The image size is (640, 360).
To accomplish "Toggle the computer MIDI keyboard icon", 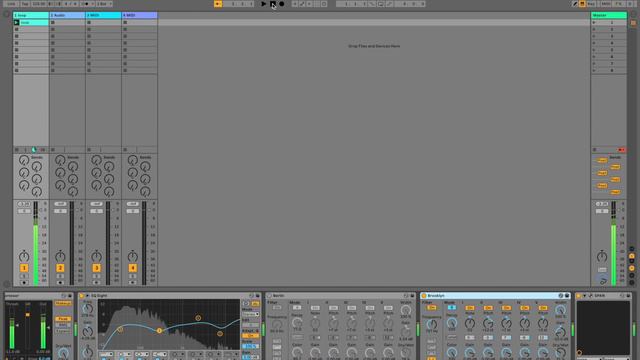I will click(582, 4).
